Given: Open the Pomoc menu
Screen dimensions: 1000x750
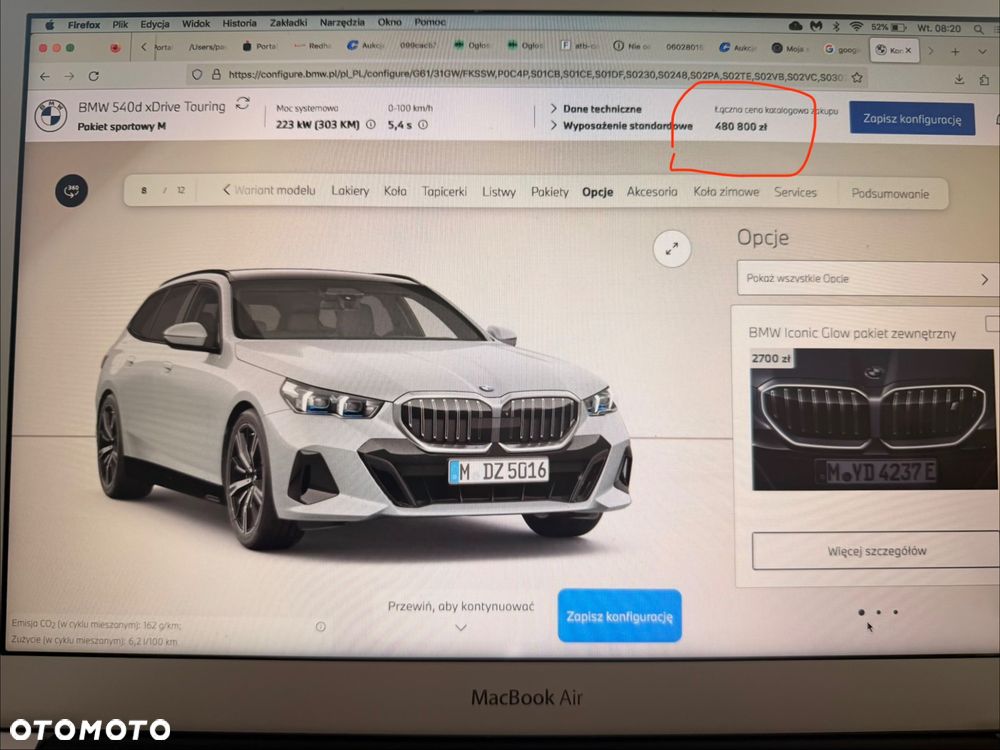Looking at the screenshot, I should coord(430,22).
